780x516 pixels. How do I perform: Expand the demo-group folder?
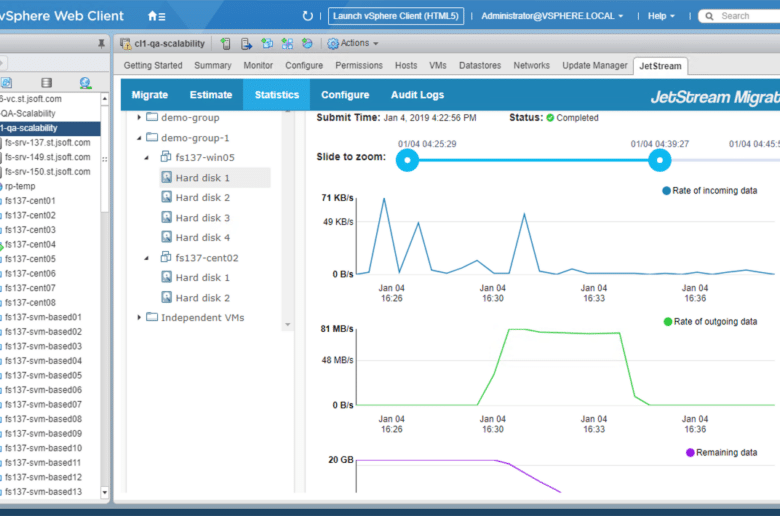pyautogui.click(x=139, y=117)
